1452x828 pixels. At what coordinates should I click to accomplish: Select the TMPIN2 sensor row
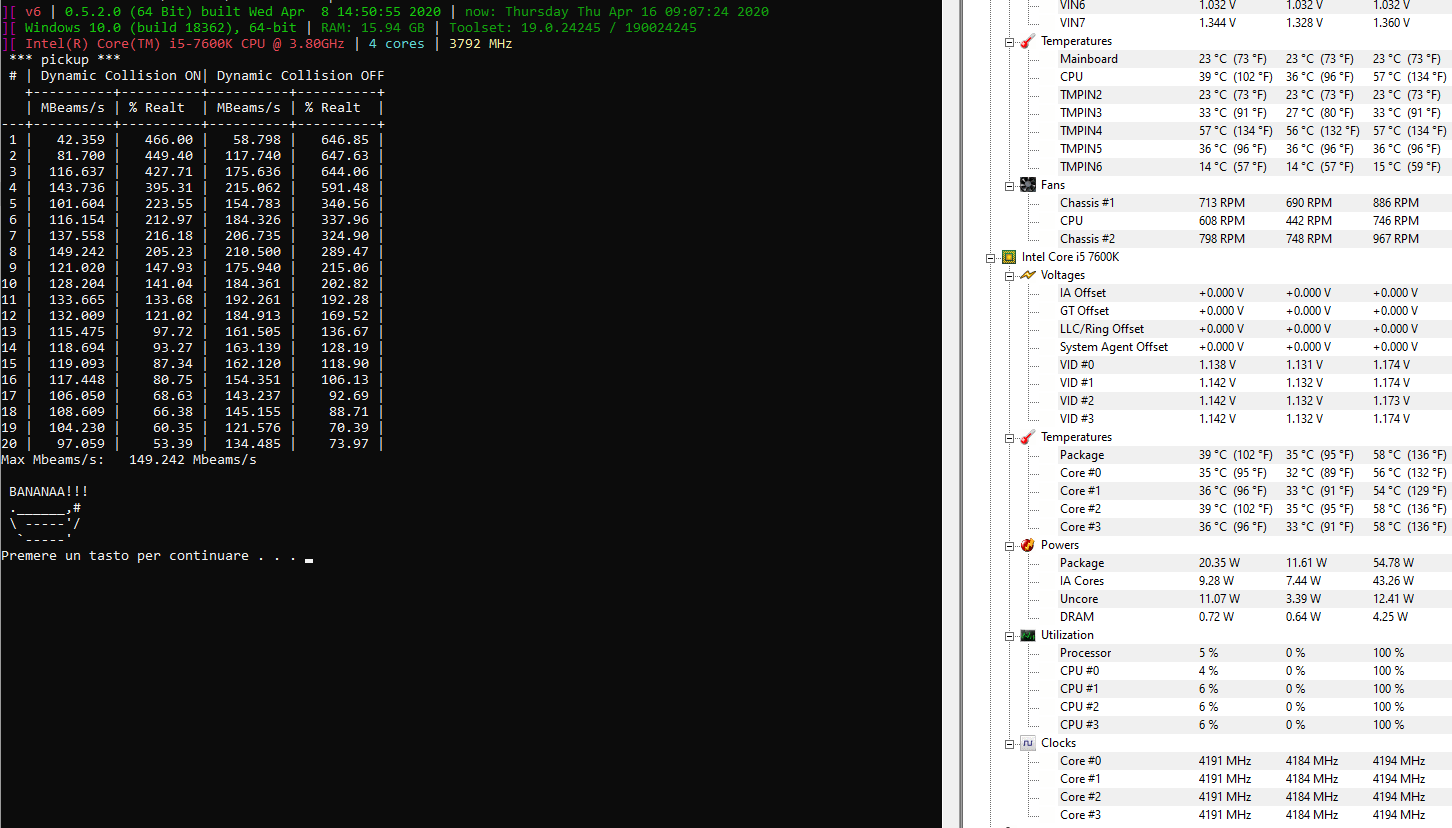point(1254,95)
